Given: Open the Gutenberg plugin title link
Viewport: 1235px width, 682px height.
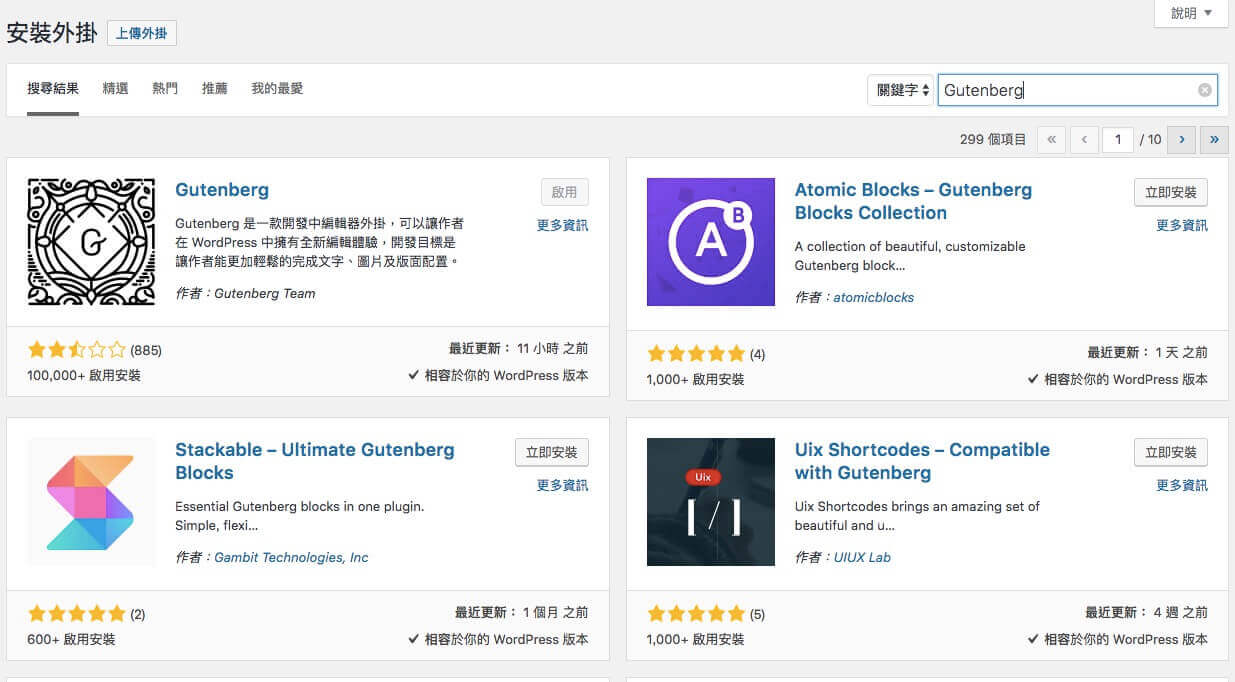Looking at the screenshot, I should pyautogui.click(x=222, y=190).
